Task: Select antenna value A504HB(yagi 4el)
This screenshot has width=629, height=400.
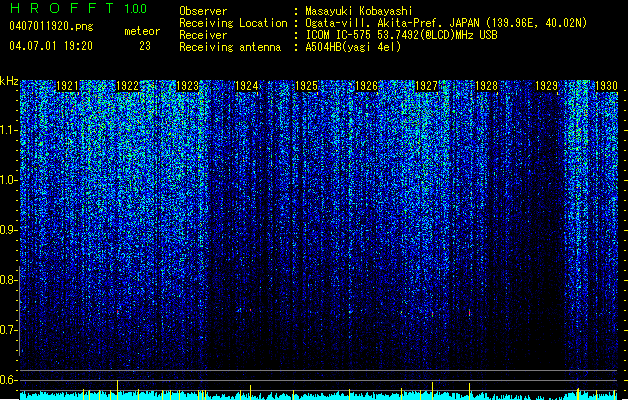Action: 353,47
